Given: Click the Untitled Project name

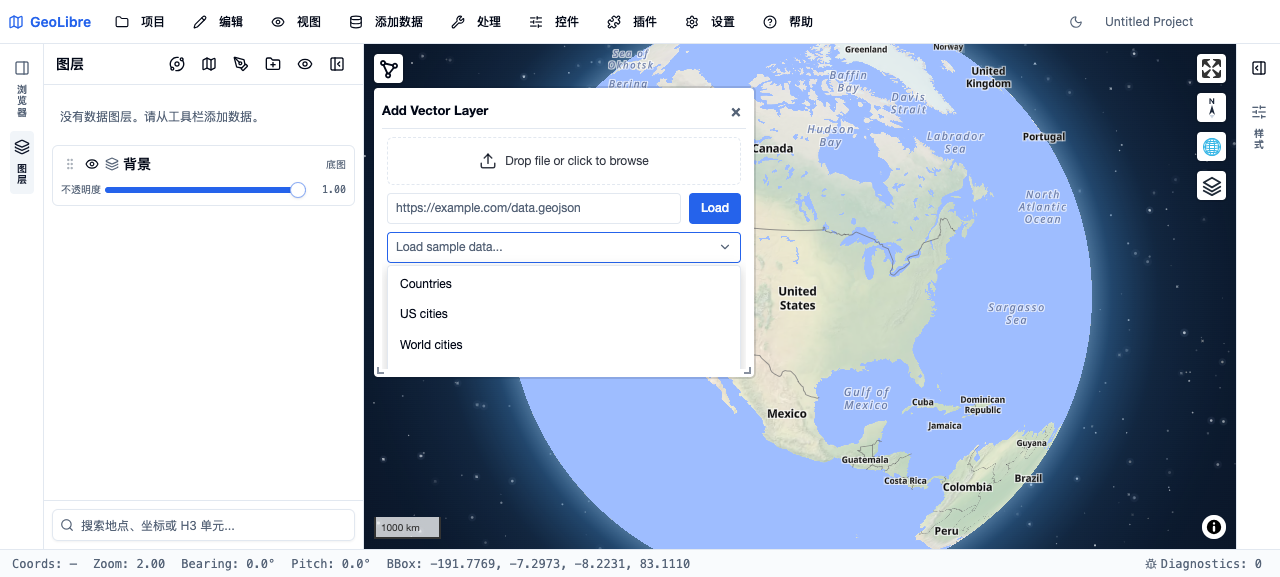Looking at the screenshot, I should 1149,22.
